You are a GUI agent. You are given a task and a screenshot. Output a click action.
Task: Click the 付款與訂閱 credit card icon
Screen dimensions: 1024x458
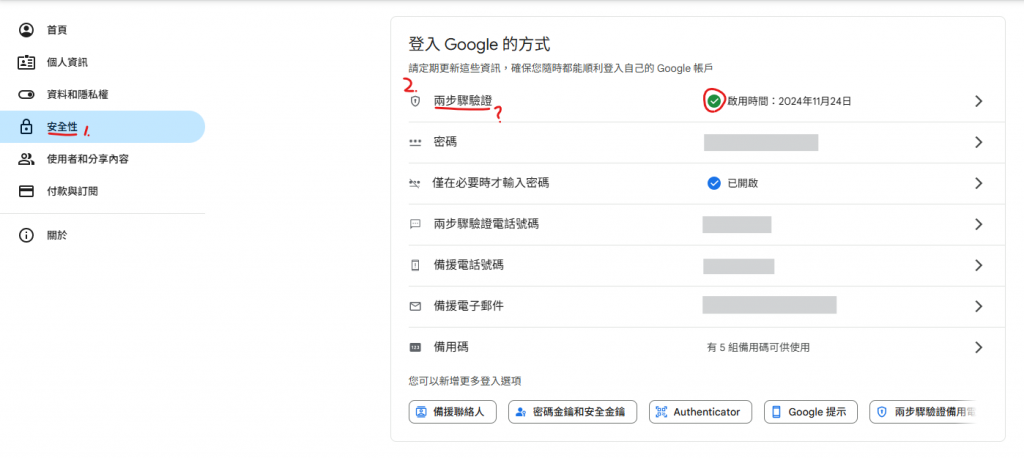[26, 191]
